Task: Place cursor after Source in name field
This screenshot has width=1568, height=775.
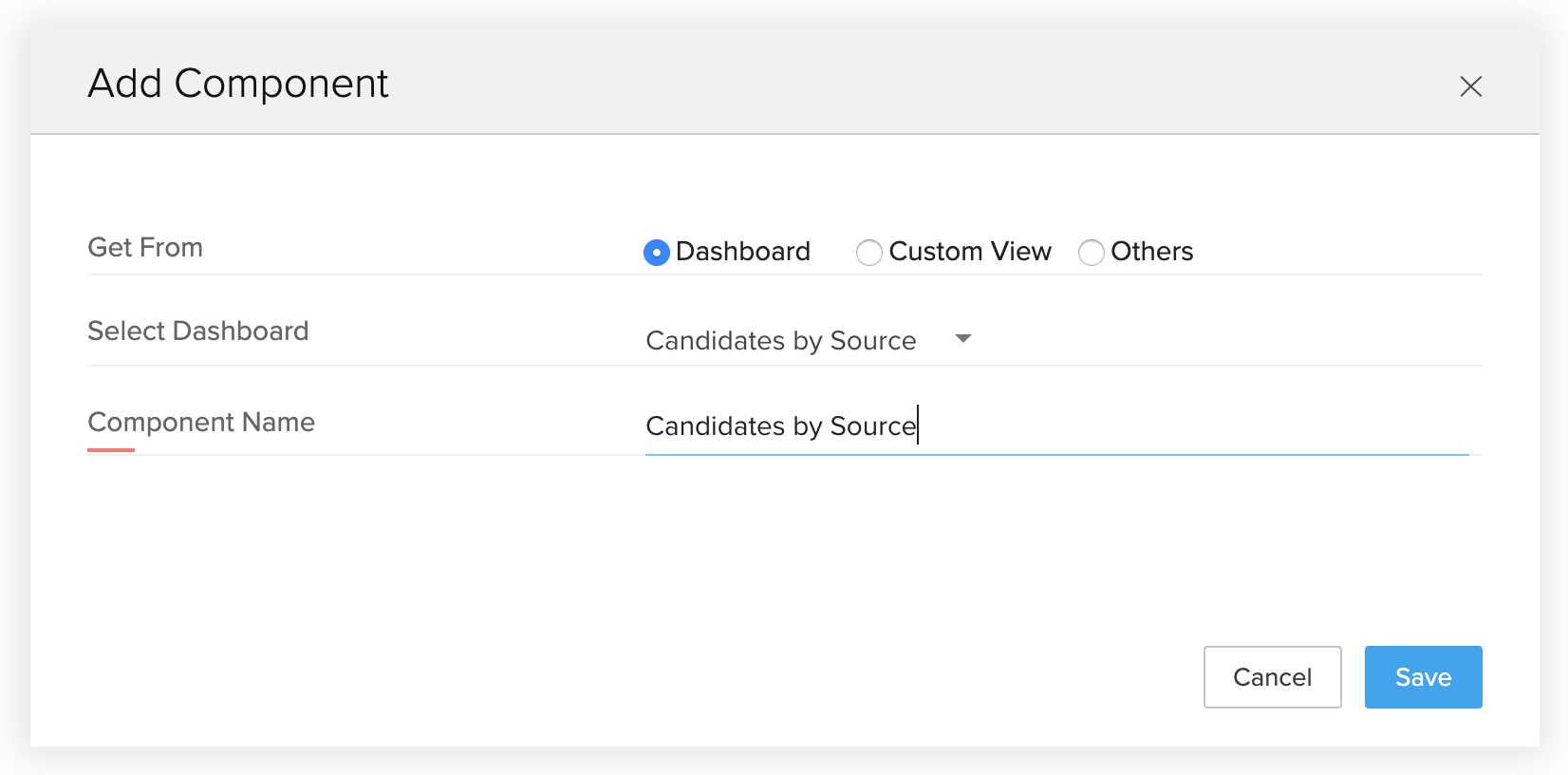Action: coord(918,426)
